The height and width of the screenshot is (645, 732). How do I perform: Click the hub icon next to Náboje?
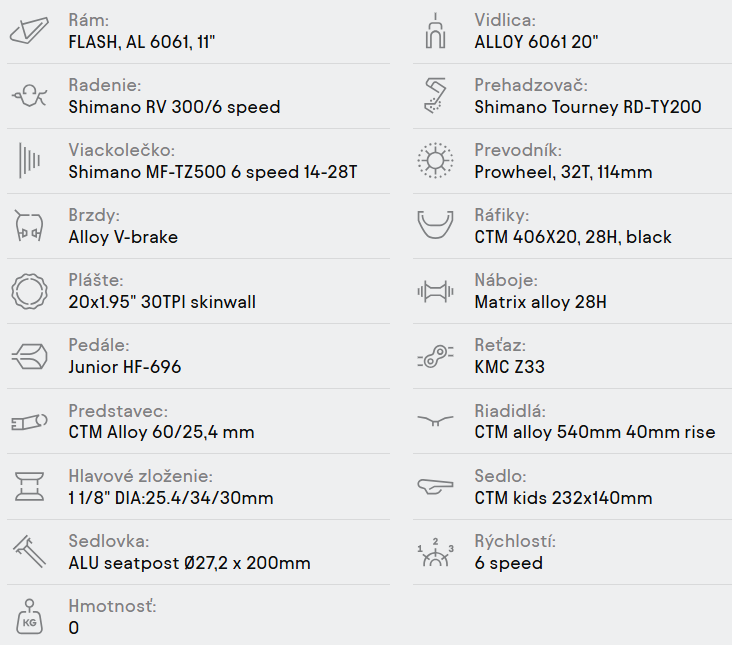tap(434, 291)
